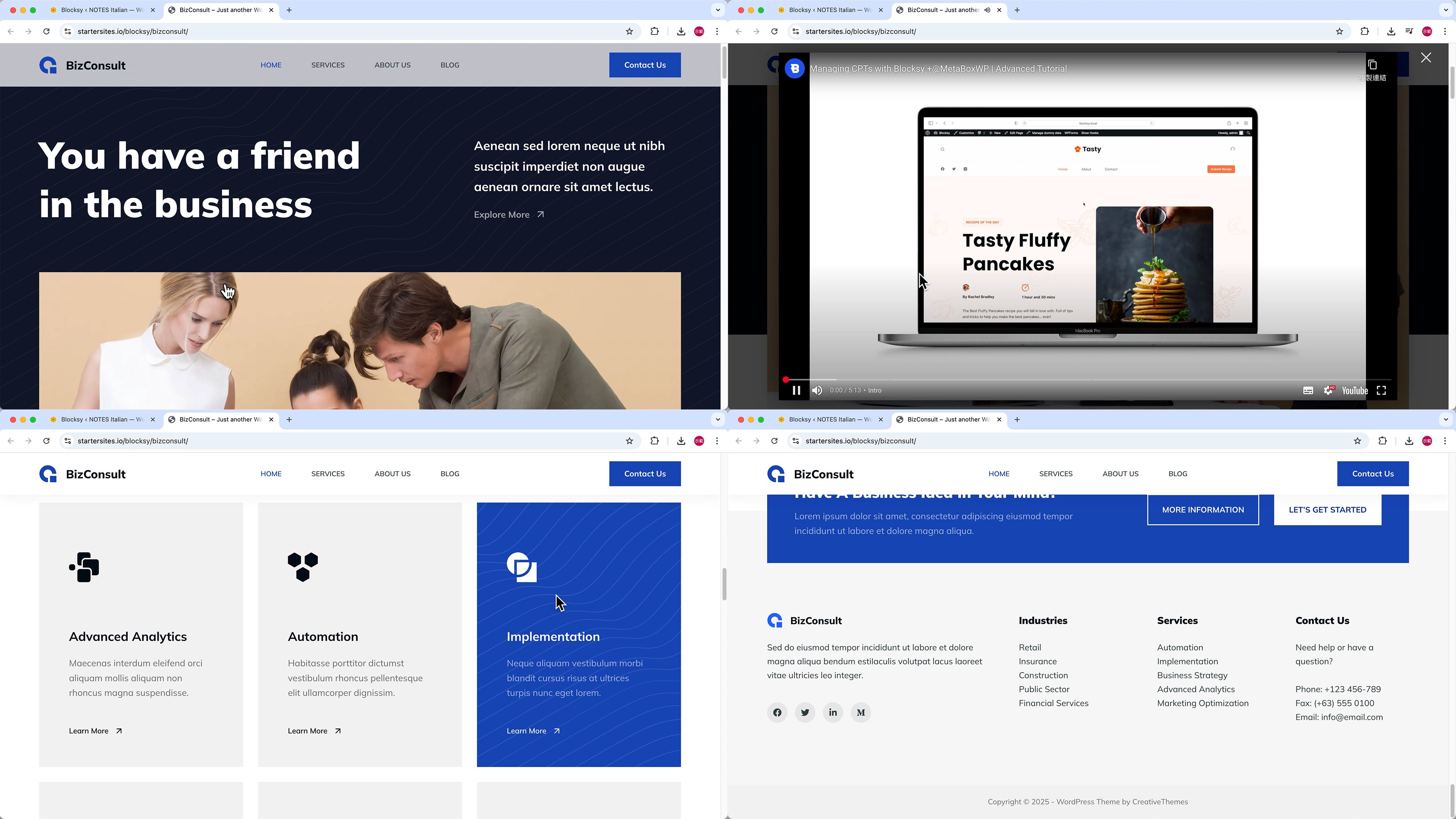This screenshot has width=1456, height=819.
Task: Open the LinkedIn social icon
Action: point(833,712)
